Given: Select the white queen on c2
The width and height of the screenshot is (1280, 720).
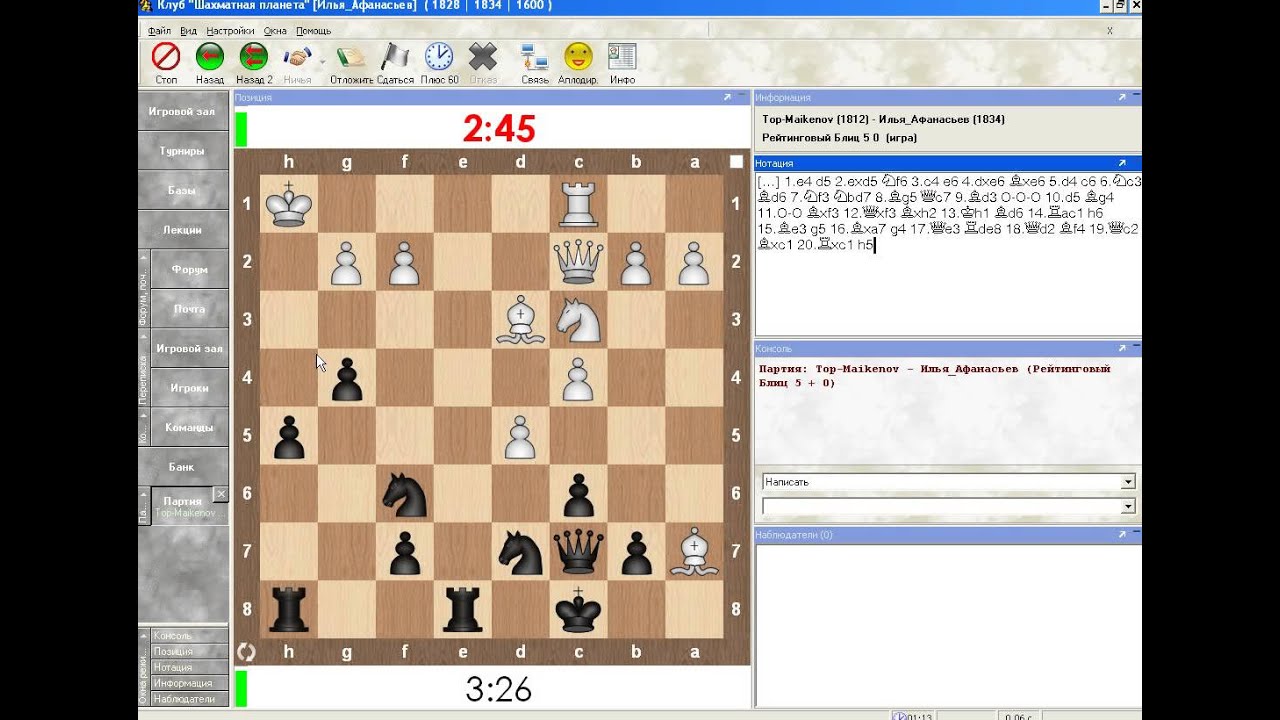Looking at the screenshot, I should click(x=579, y=262).
